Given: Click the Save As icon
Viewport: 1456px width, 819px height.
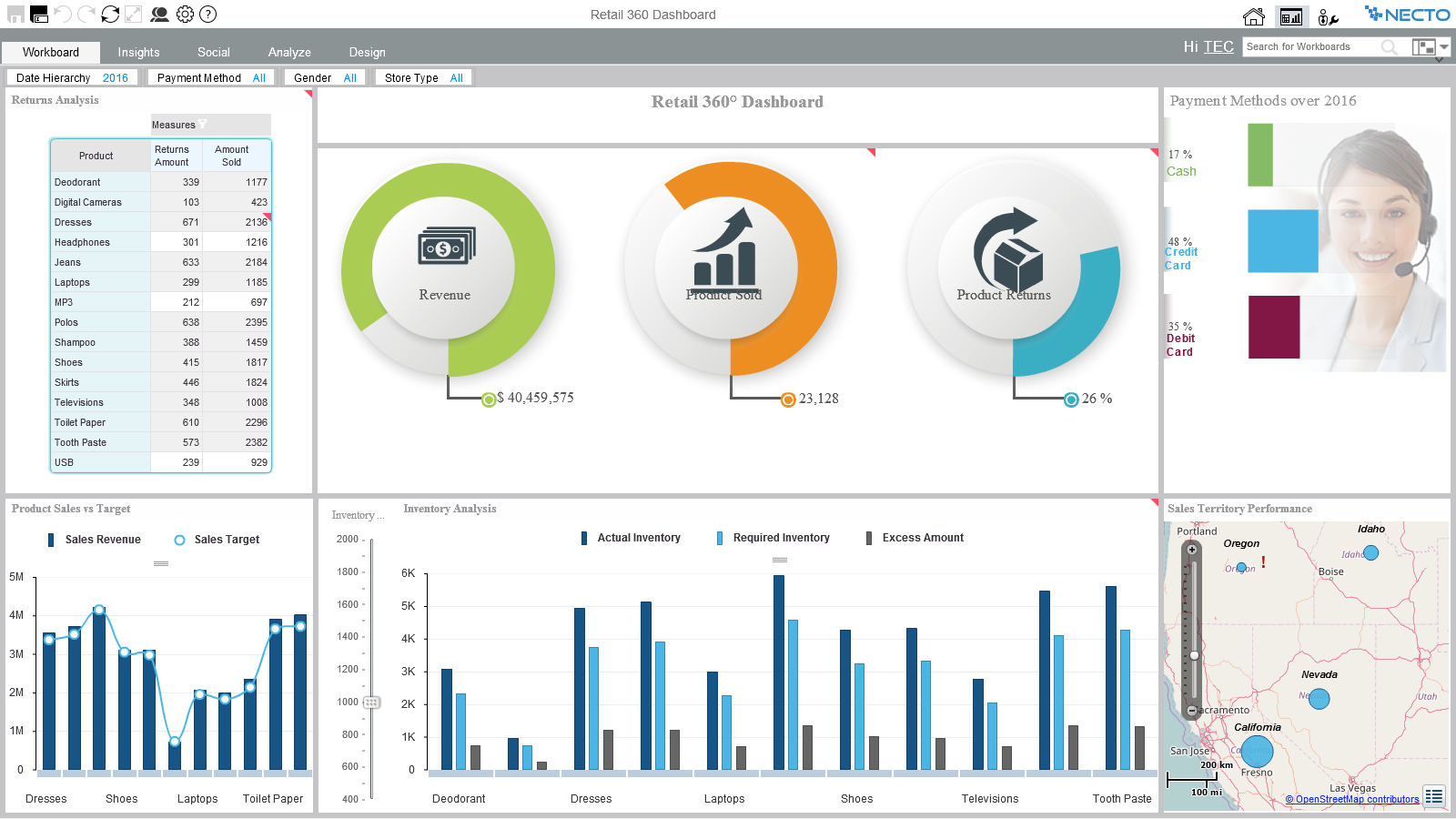Looking at the screenshot, I should coord(39,15).
